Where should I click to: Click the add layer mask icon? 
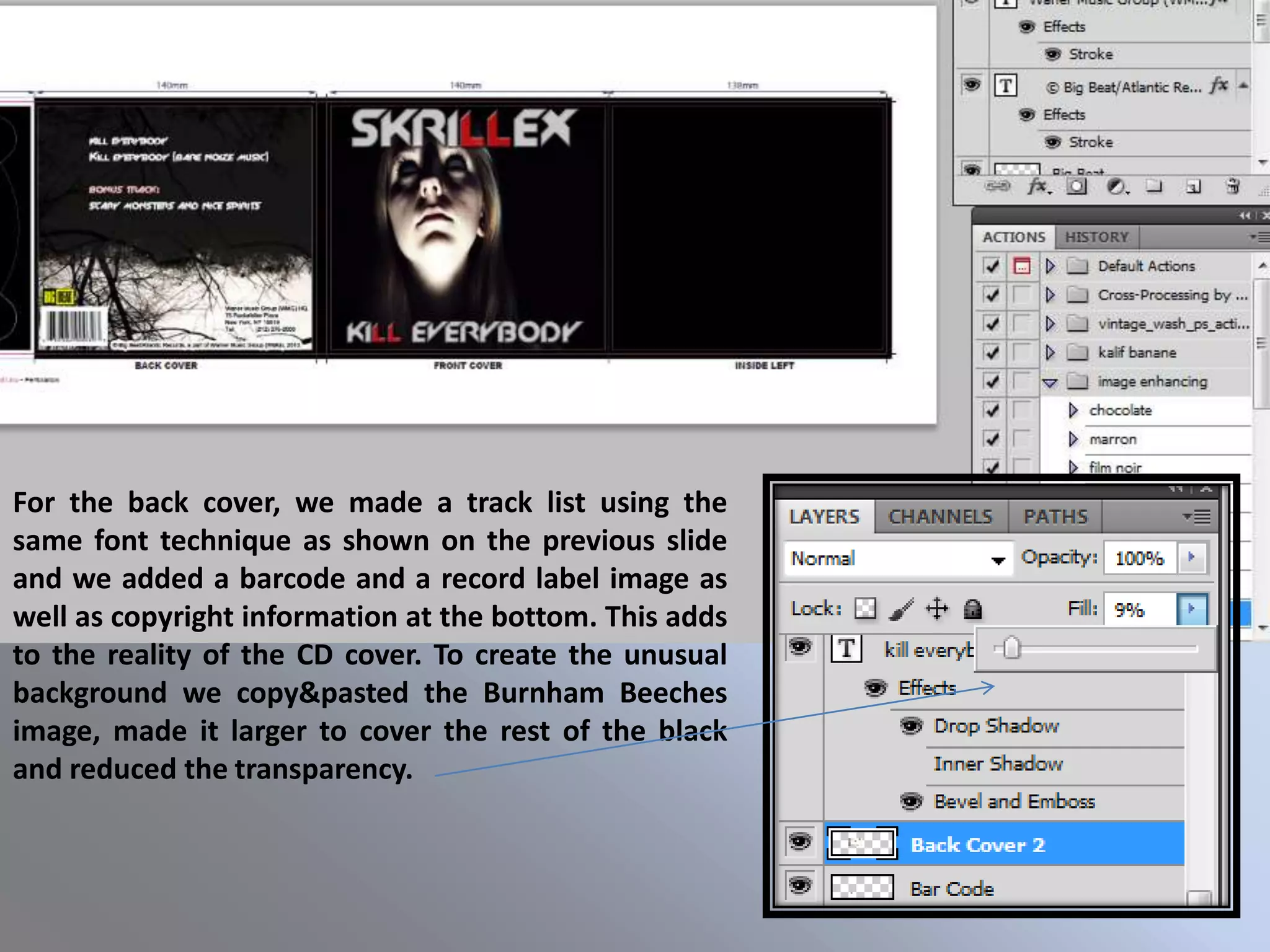click(1077, 186)
